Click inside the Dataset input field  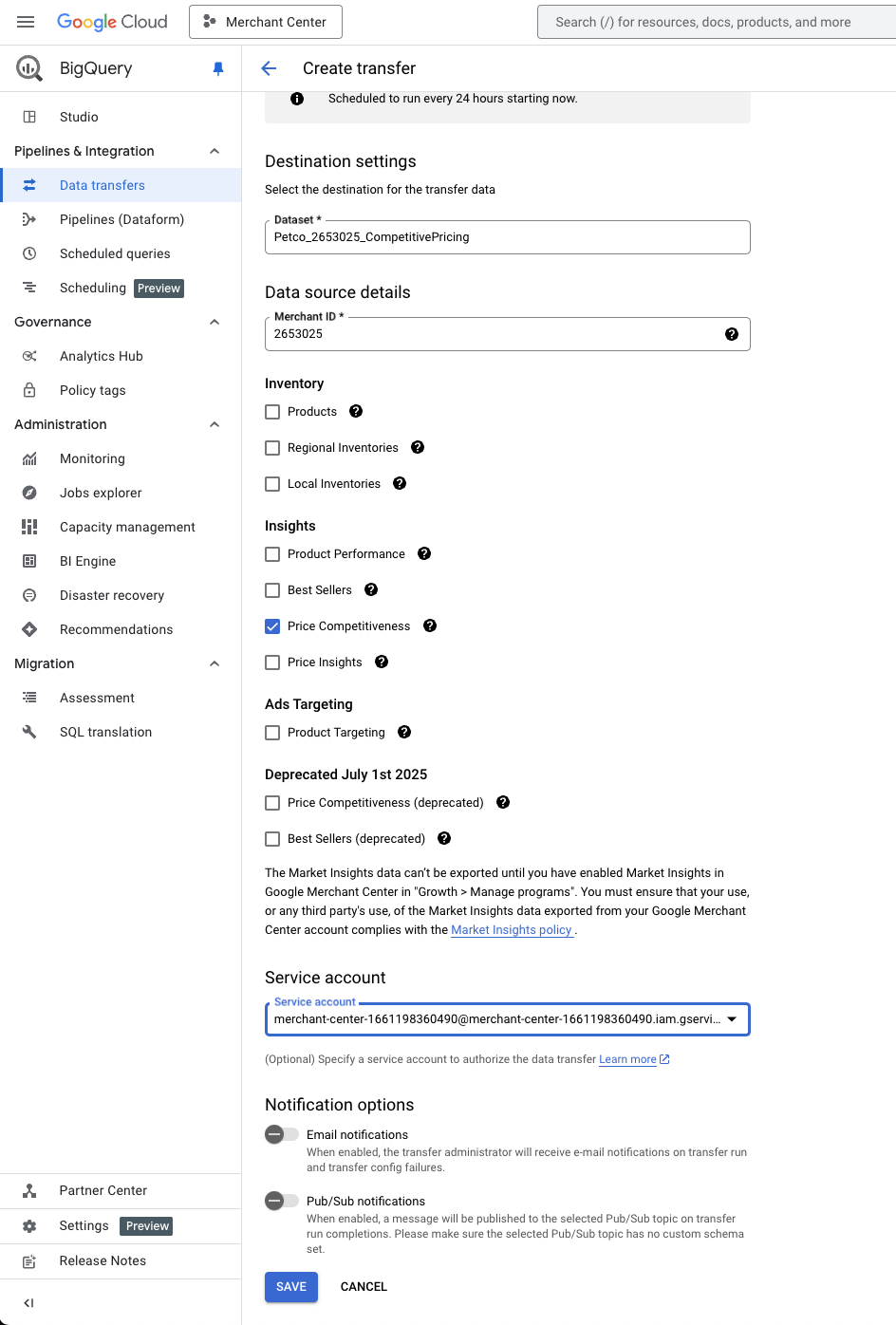507,236
